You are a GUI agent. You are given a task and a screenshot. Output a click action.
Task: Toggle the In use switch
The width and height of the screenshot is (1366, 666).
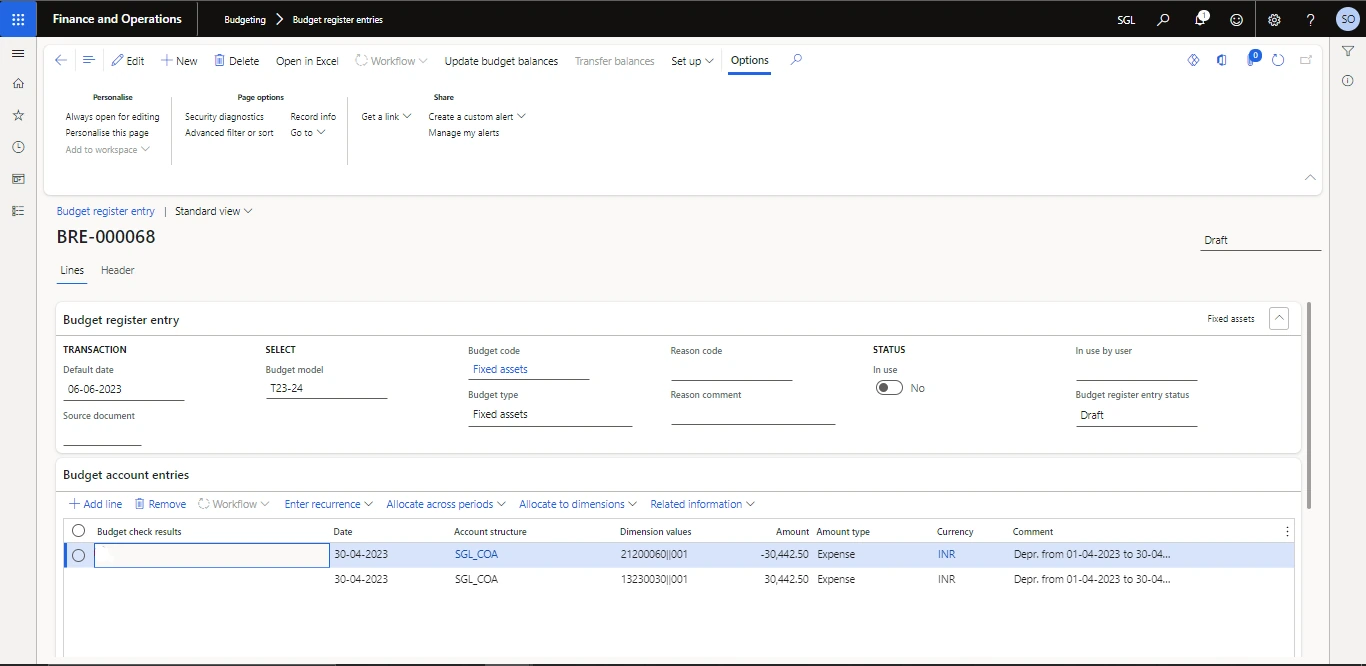pyautogui.click(x=889, y=388)
